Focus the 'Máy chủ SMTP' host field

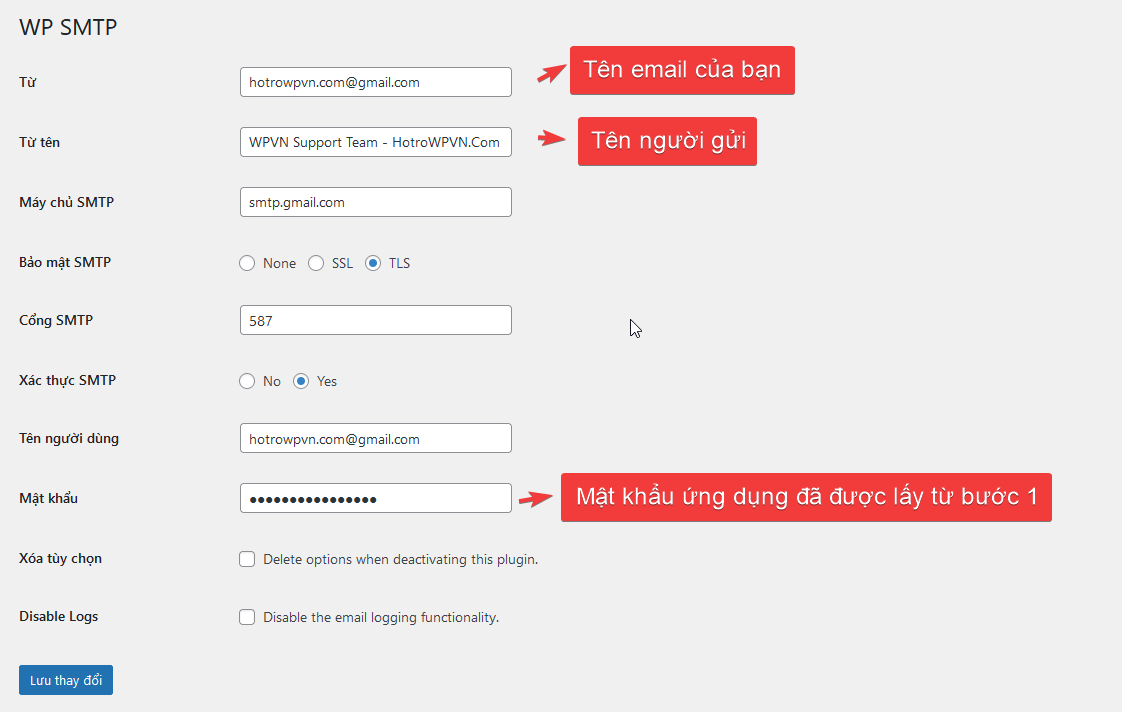point(375,202)
